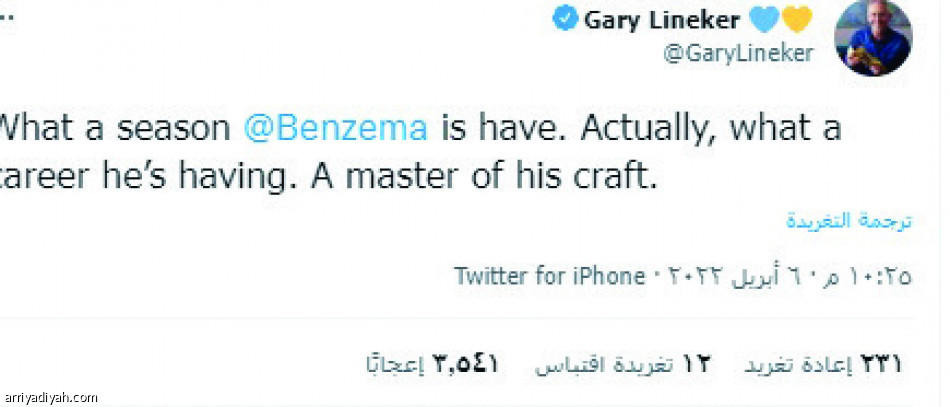Viewport: 950px width, 407px height.
Task: Click the arriyadiyah.com watermark
Action: point(49,397)
